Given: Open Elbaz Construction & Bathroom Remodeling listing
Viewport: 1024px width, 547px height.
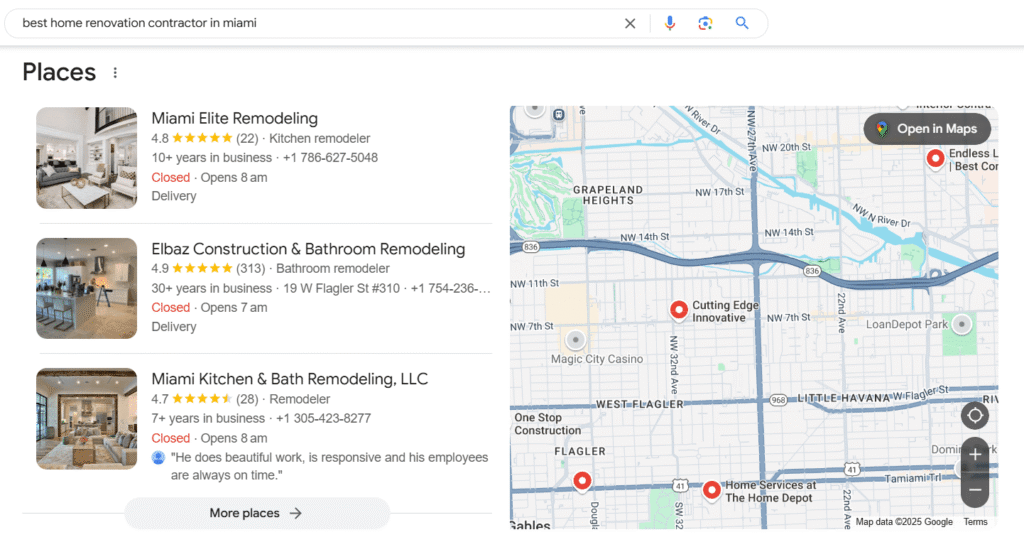Looking at the screenshot, I should (308, 249).
